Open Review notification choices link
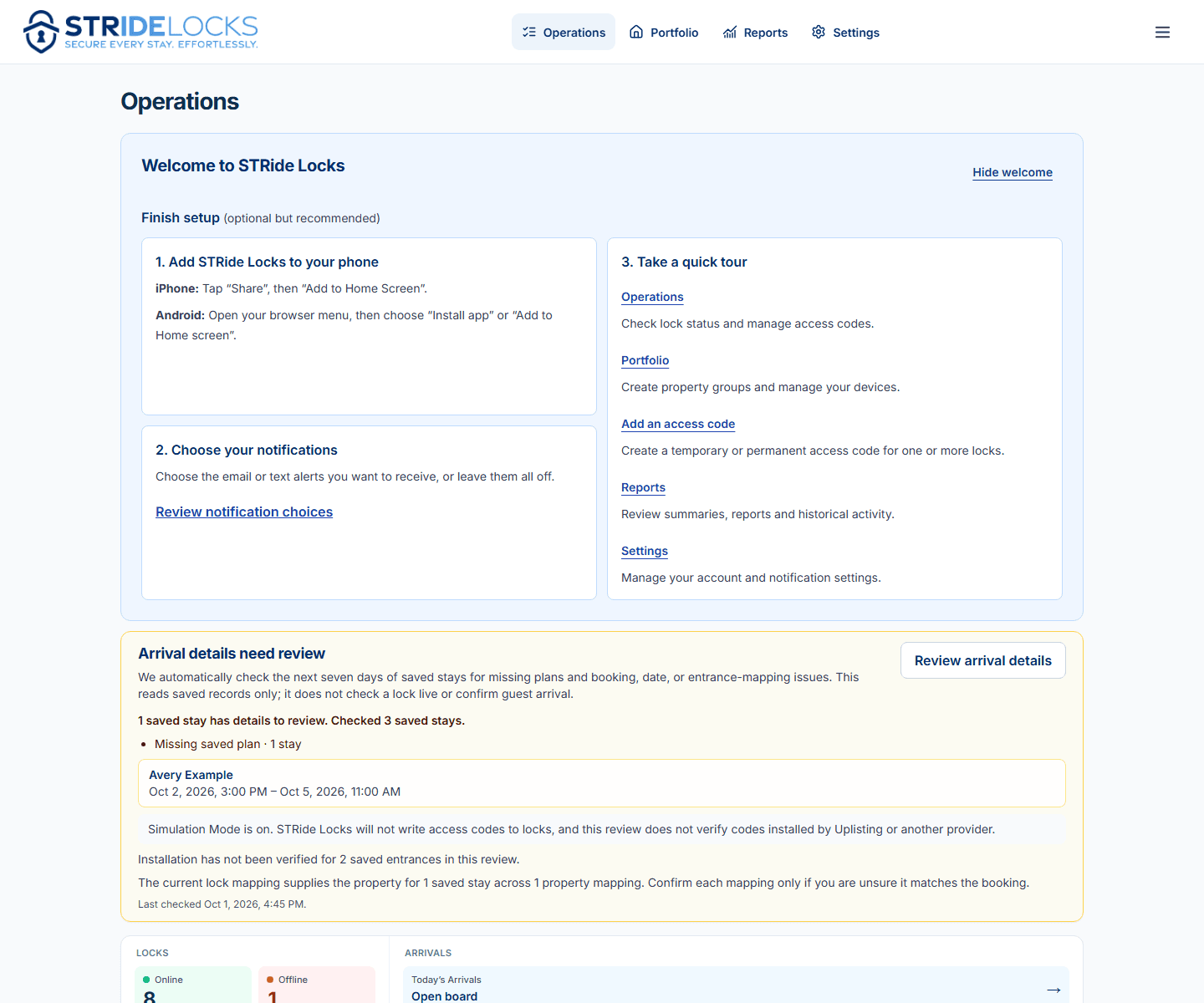The width and height of the screenshot is (1204, 1003). tap(244, 512)
